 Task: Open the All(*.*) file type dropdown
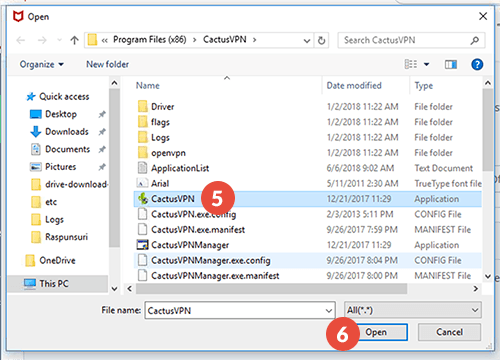point(413,310)
